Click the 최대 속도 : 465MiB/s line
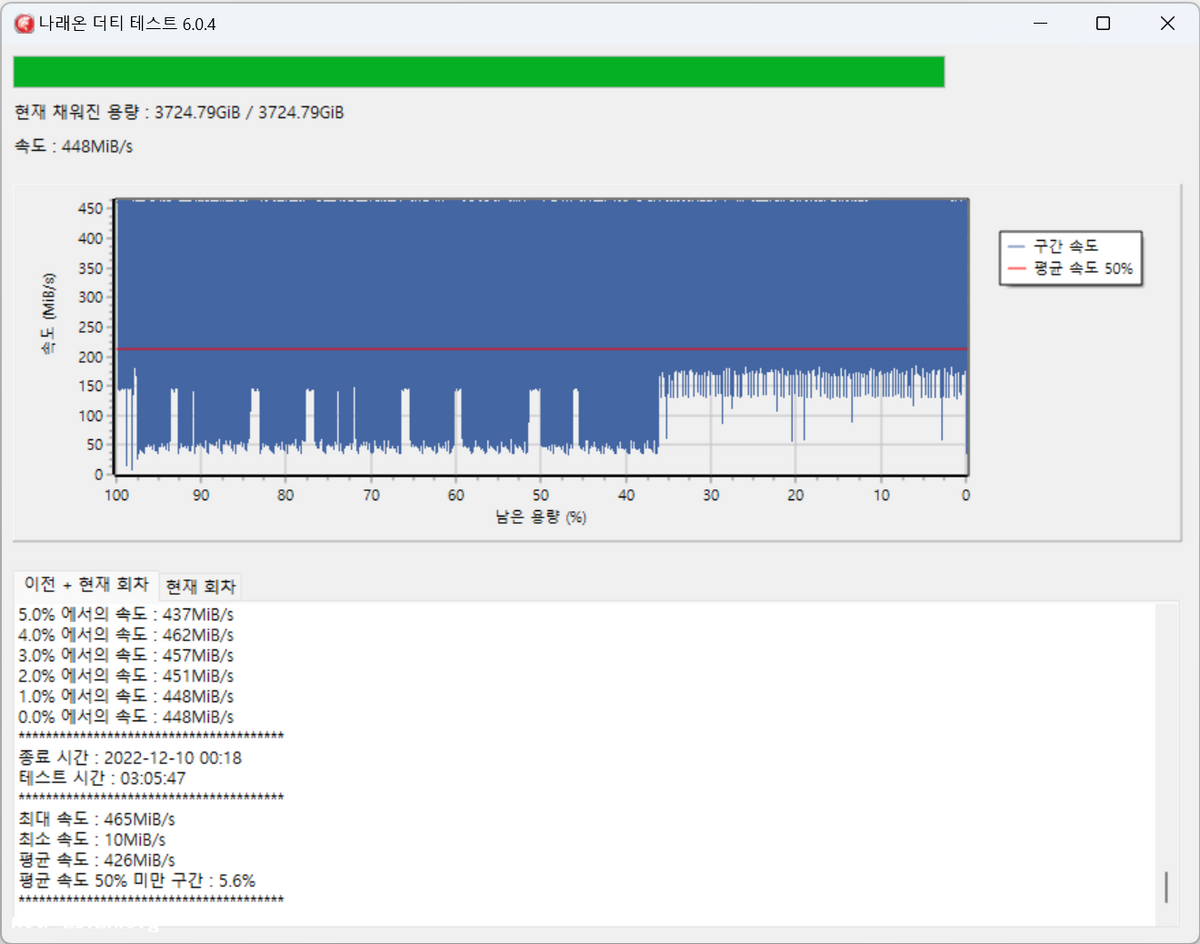Image resolution: width=1200 pixels, height=944 pixels. [96, 819]
